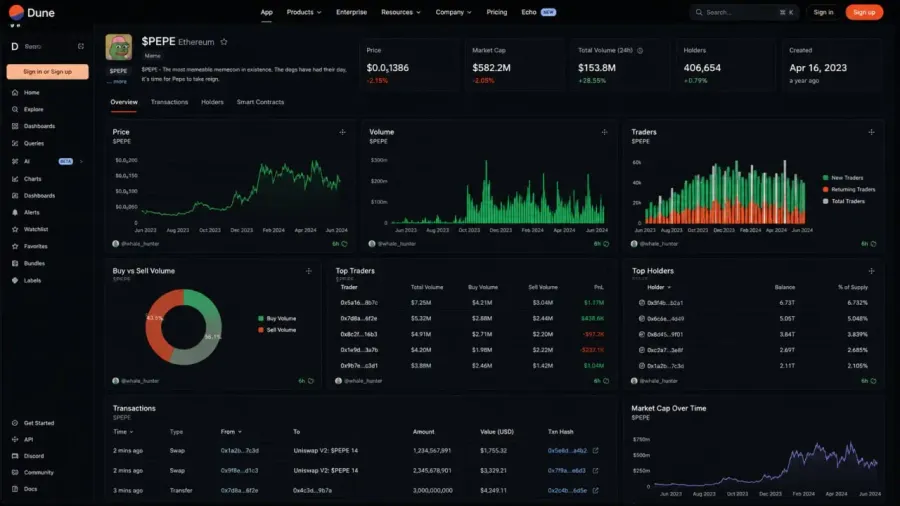This screenshot has height=506, width=900.
Task: Open Bundles in the sidebar
Action: pos(28,263)
